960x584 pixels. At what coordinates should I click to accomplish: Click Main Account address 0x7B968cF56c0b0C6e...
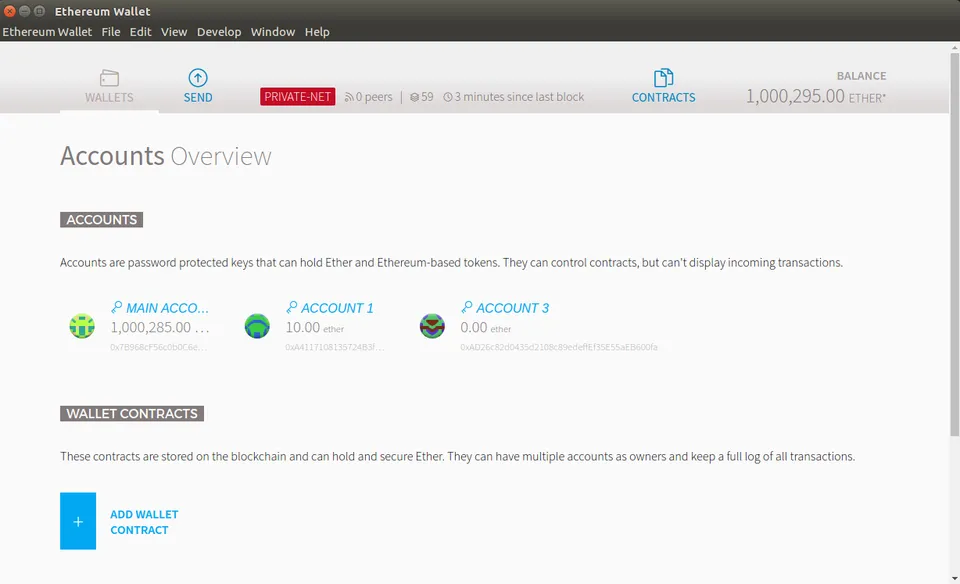[x=159, y=347]
